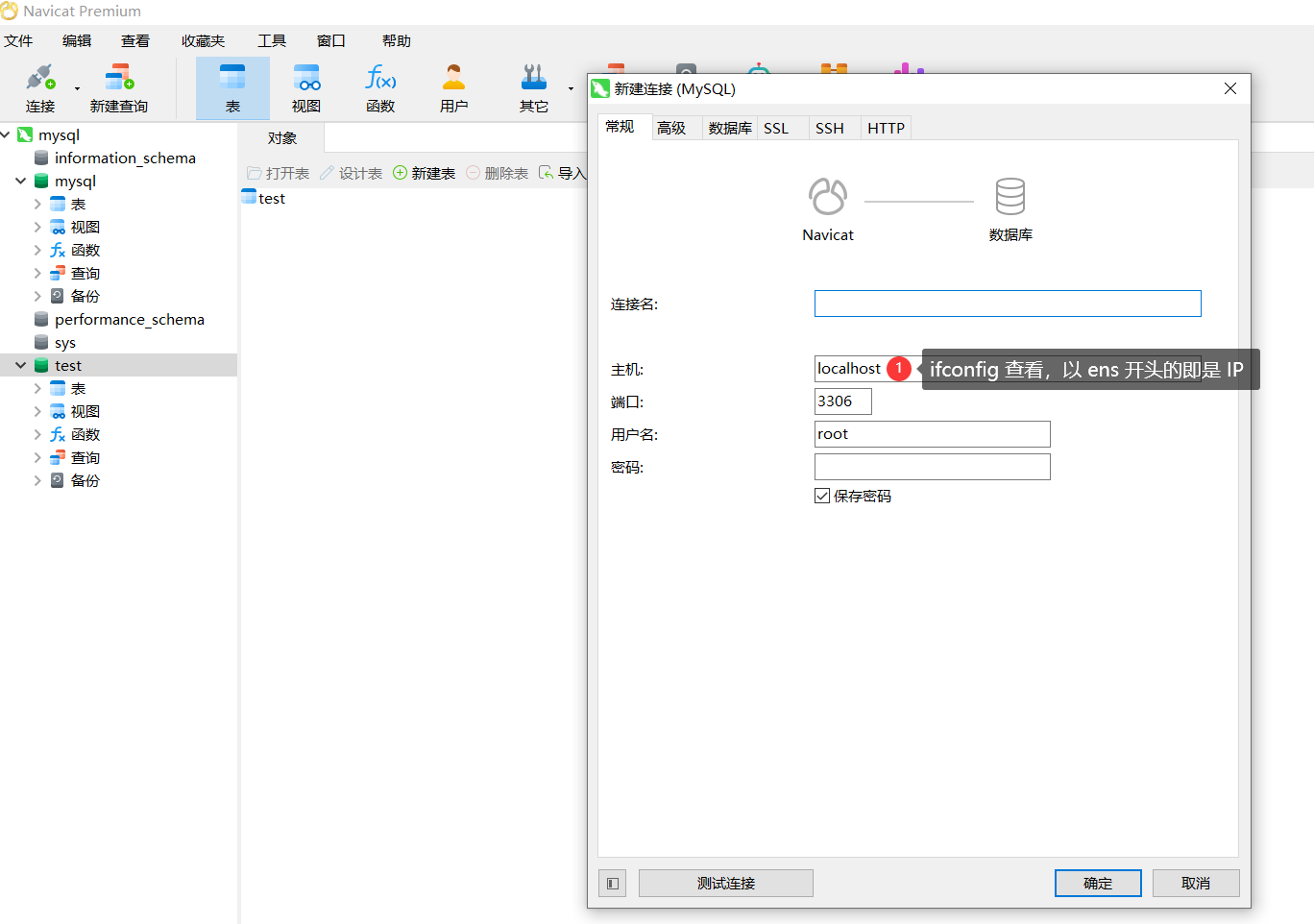
Task: Switch to the 数据库 tab in dialog
Action: tap(730, 128)
